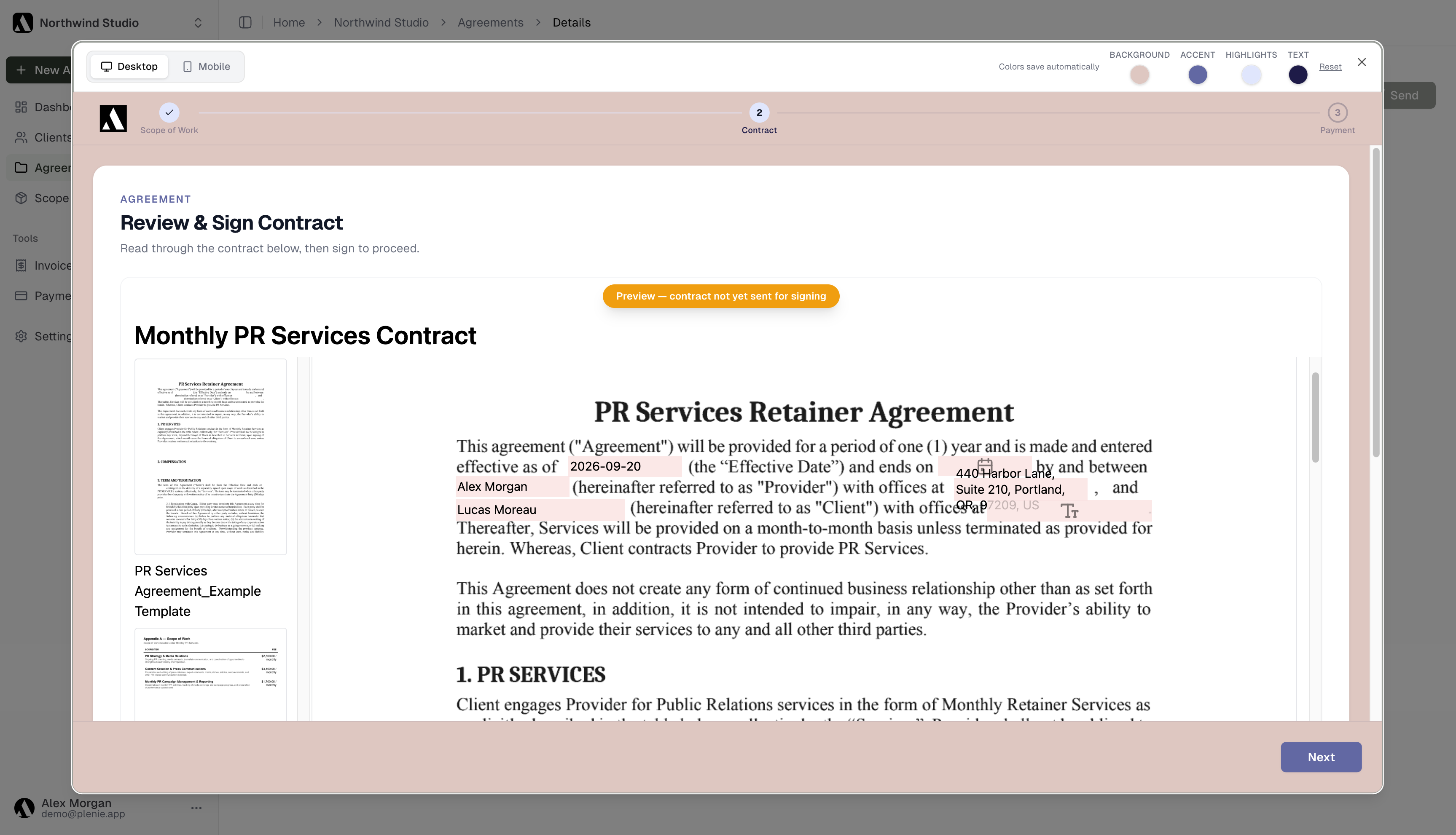Select step 3 Payment
Viewport: 1456px width, 835px height.
(x=1337, y=112)
